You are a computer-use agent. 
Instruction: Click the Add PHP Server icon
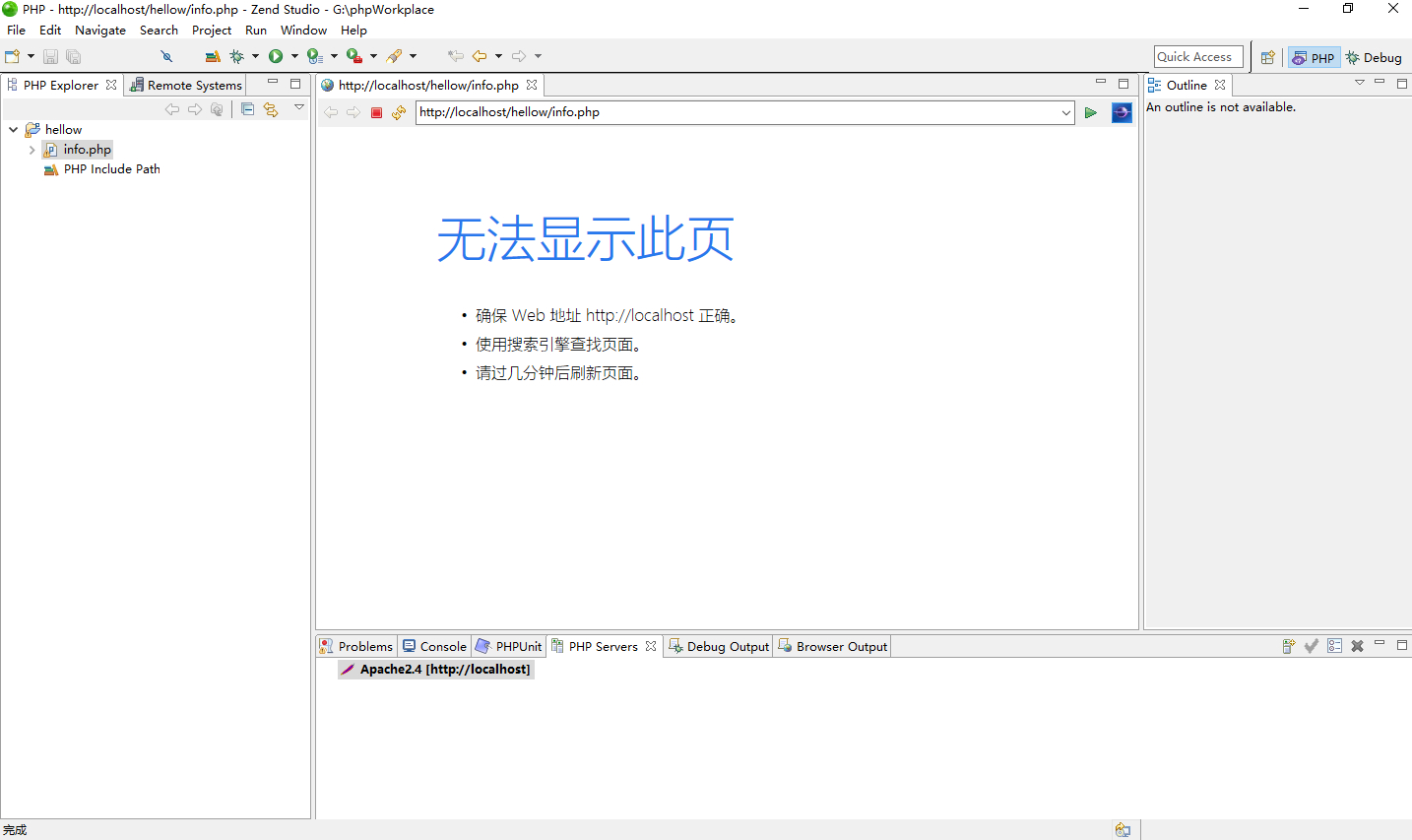(1289, 646)
